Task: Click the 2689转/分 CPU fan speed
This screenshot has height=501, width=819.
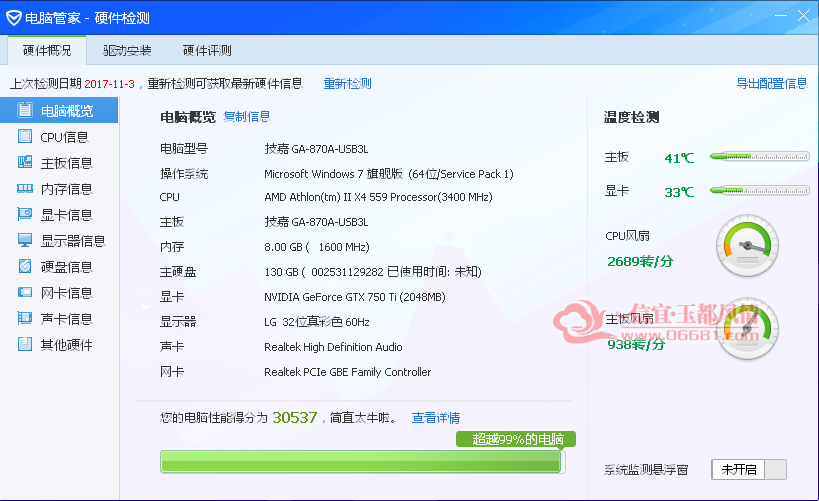Action: [640, 261]
